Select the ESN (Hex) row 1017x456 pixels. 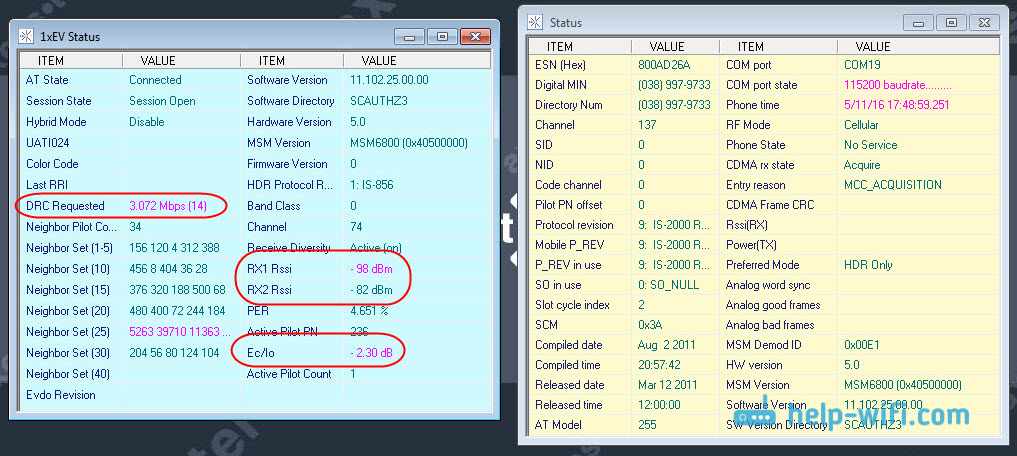point(562,65)
